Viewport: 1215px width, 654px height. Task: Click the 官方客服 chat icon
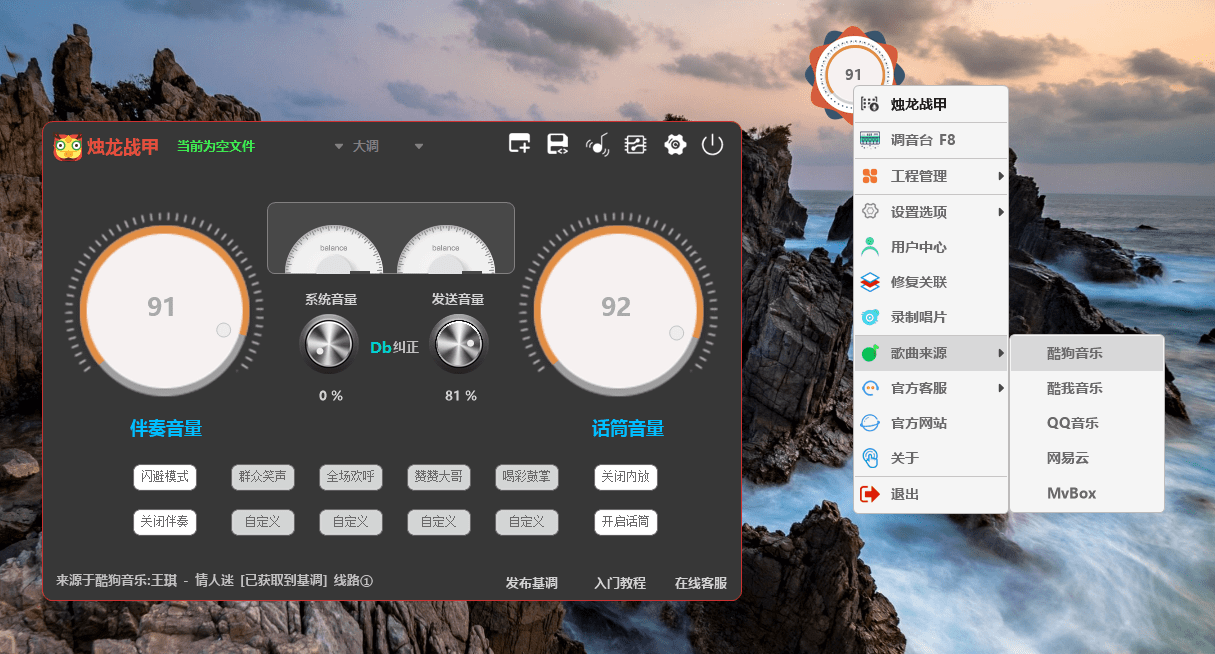click(870, 388)
